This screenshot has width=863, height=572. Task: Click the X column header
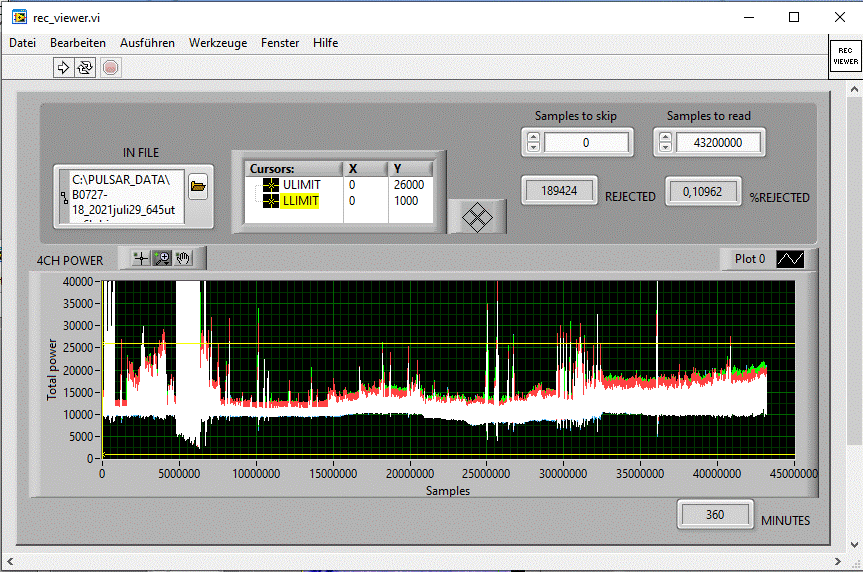tap(366, 168)
